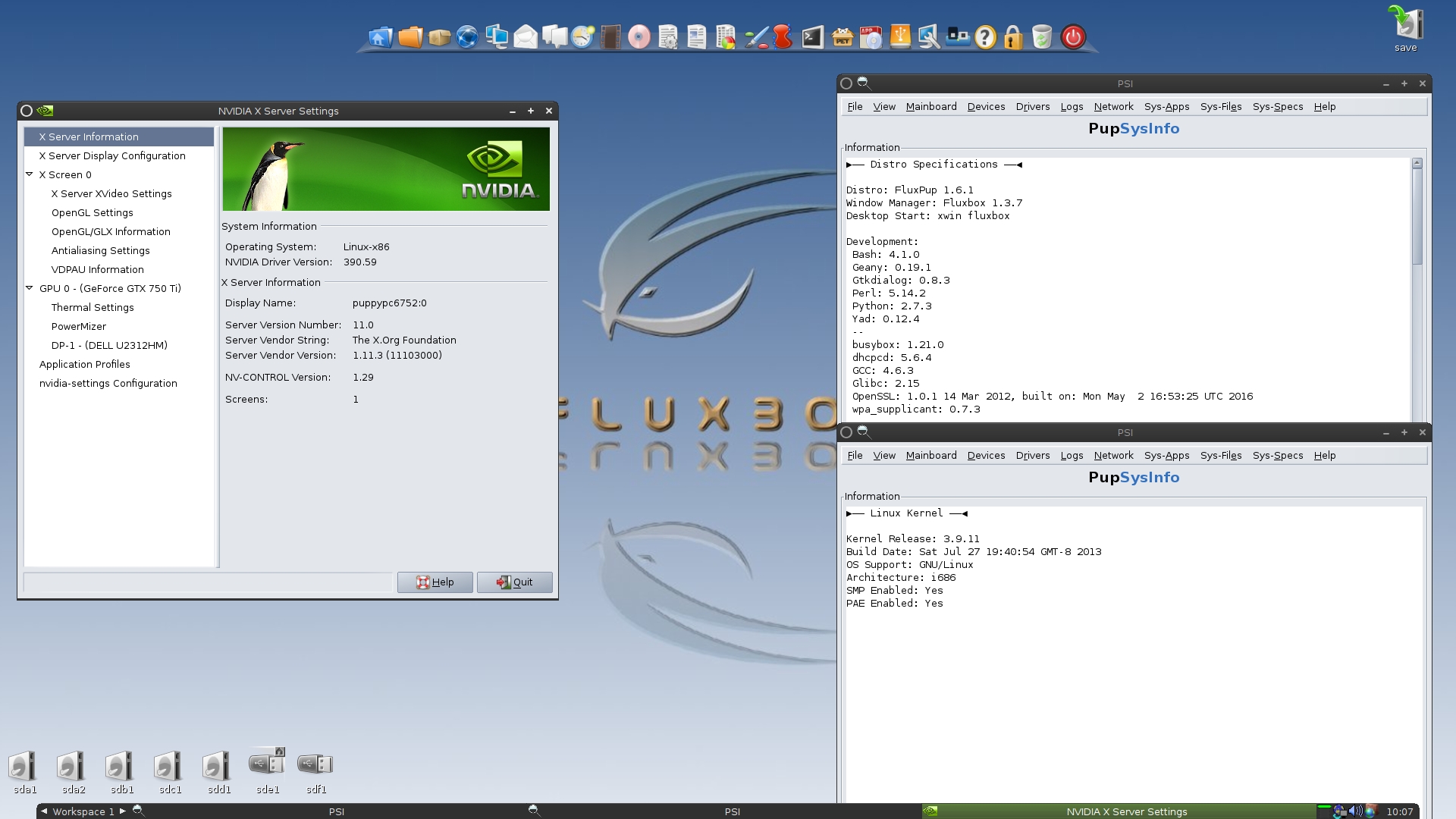Open the sda1 drive icon

click(x=24, y=772)
